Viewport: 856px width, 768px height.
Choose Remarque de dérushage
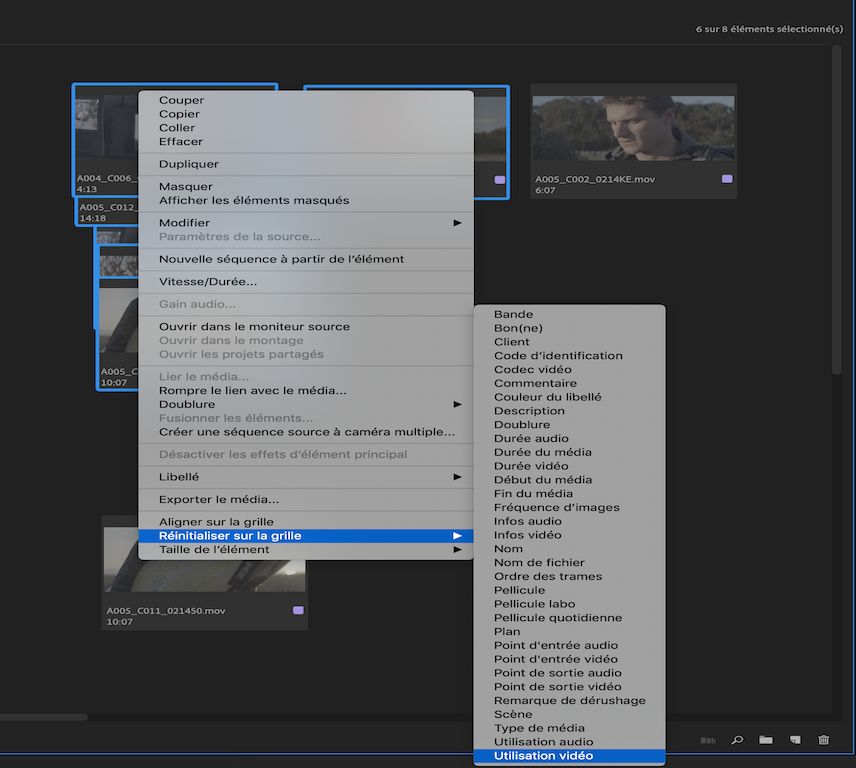(569, 701)
